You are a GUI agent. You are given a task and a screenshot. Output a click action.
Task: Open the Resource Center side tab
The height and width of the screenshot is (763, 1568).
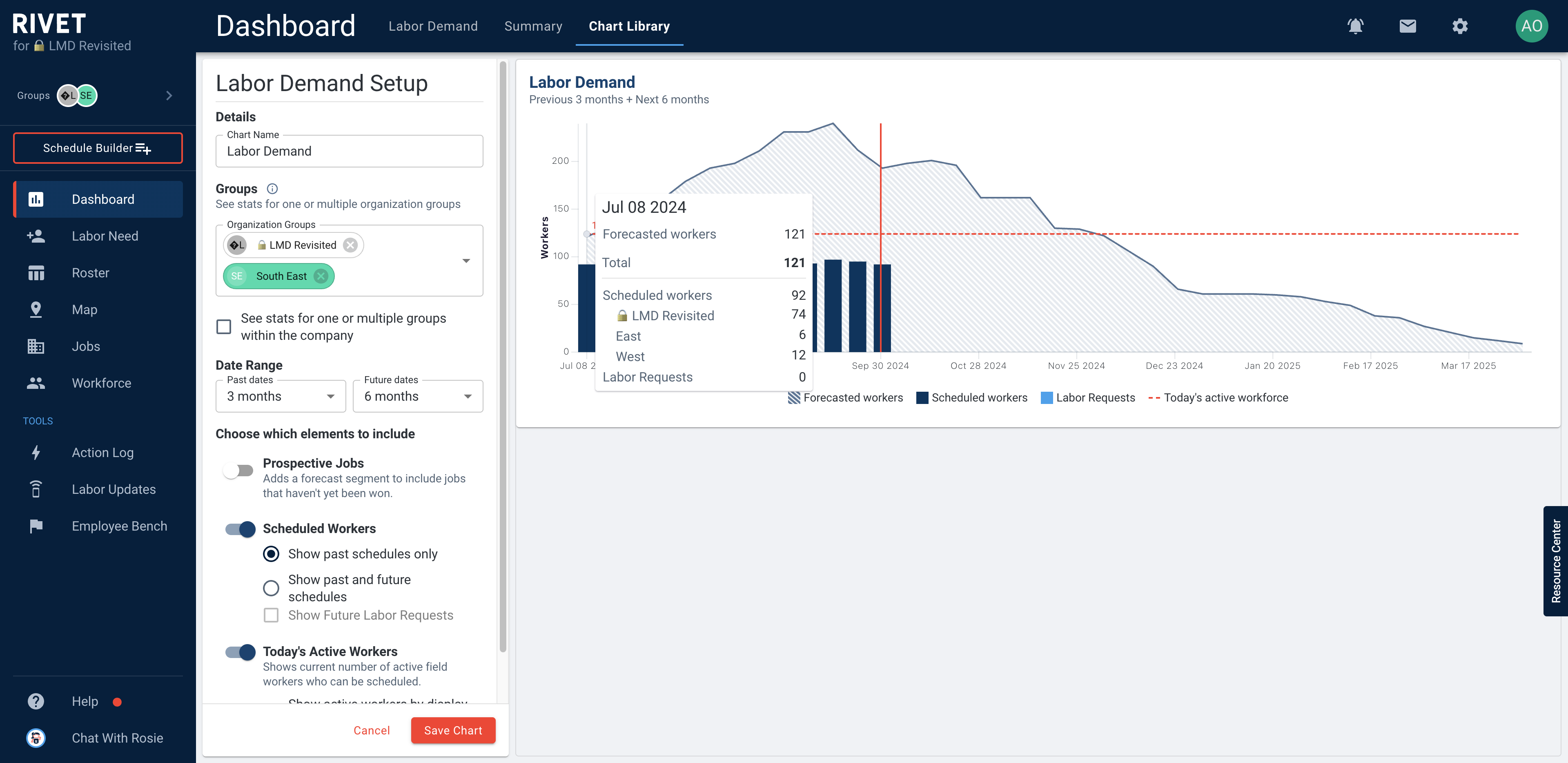(1555, 561)
